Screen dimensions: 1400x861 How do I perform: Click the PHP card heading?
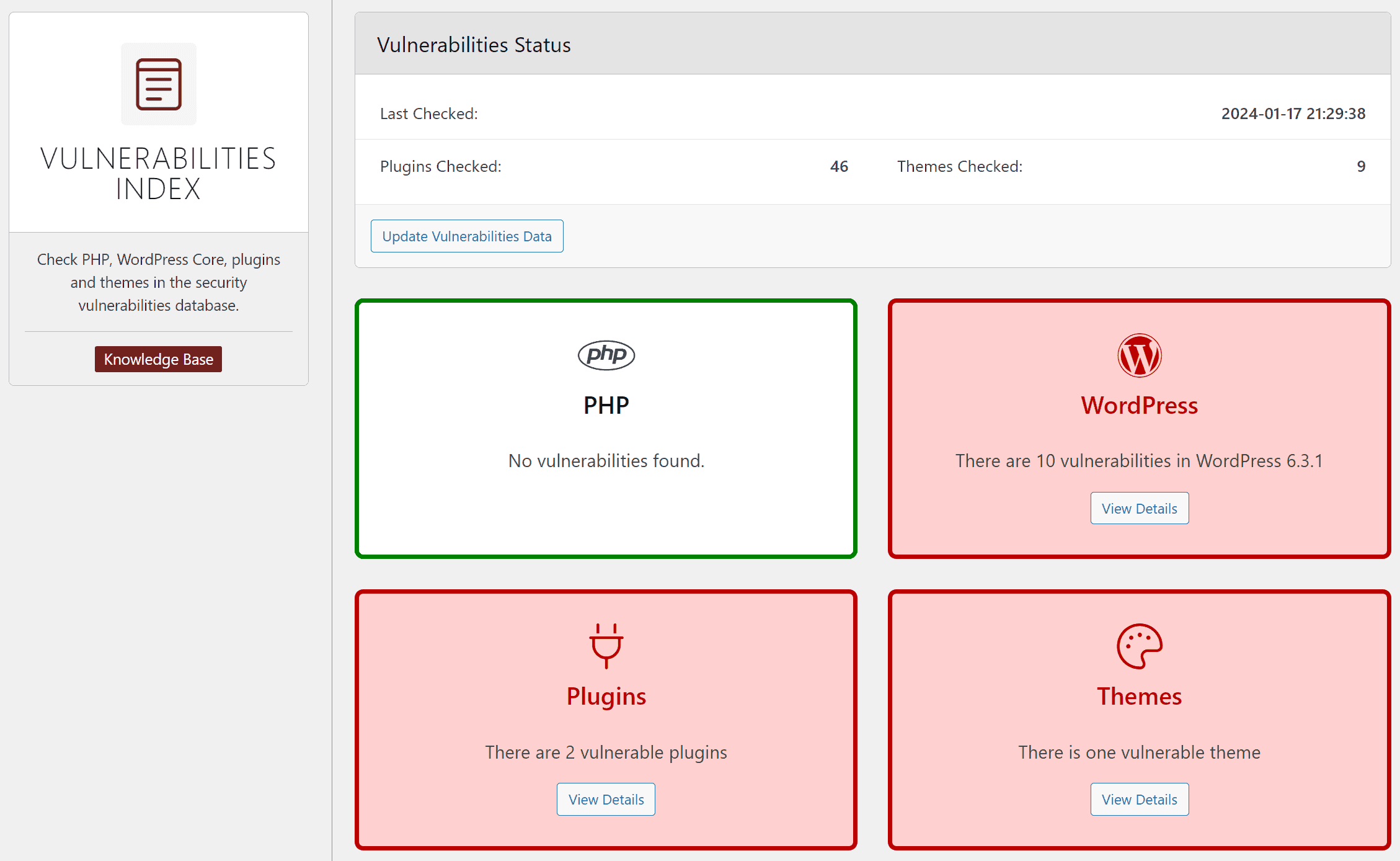606,405
